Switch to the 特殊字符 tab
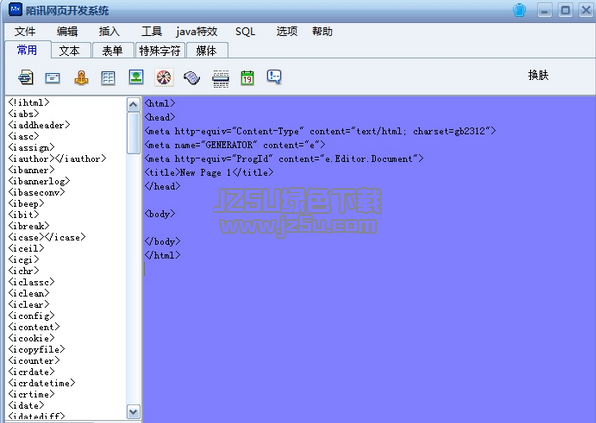The image size is (596, 423). tap(160, 51)
